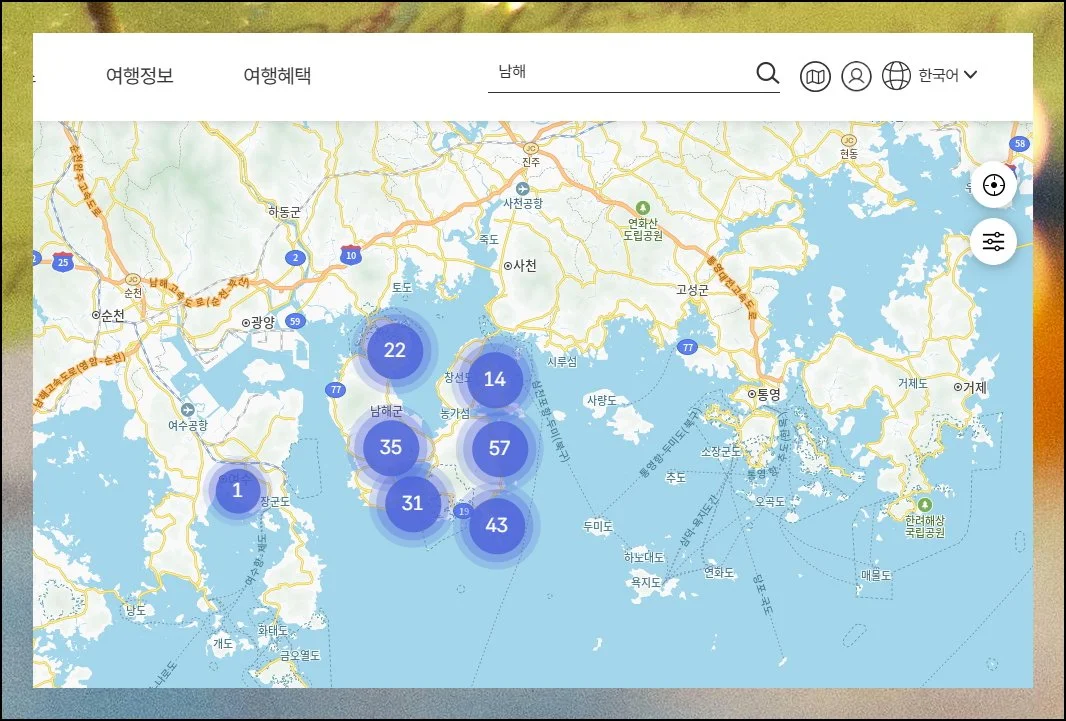Open the user profile icon
This screenshot has height=721, width=1066.
point(856,76)
